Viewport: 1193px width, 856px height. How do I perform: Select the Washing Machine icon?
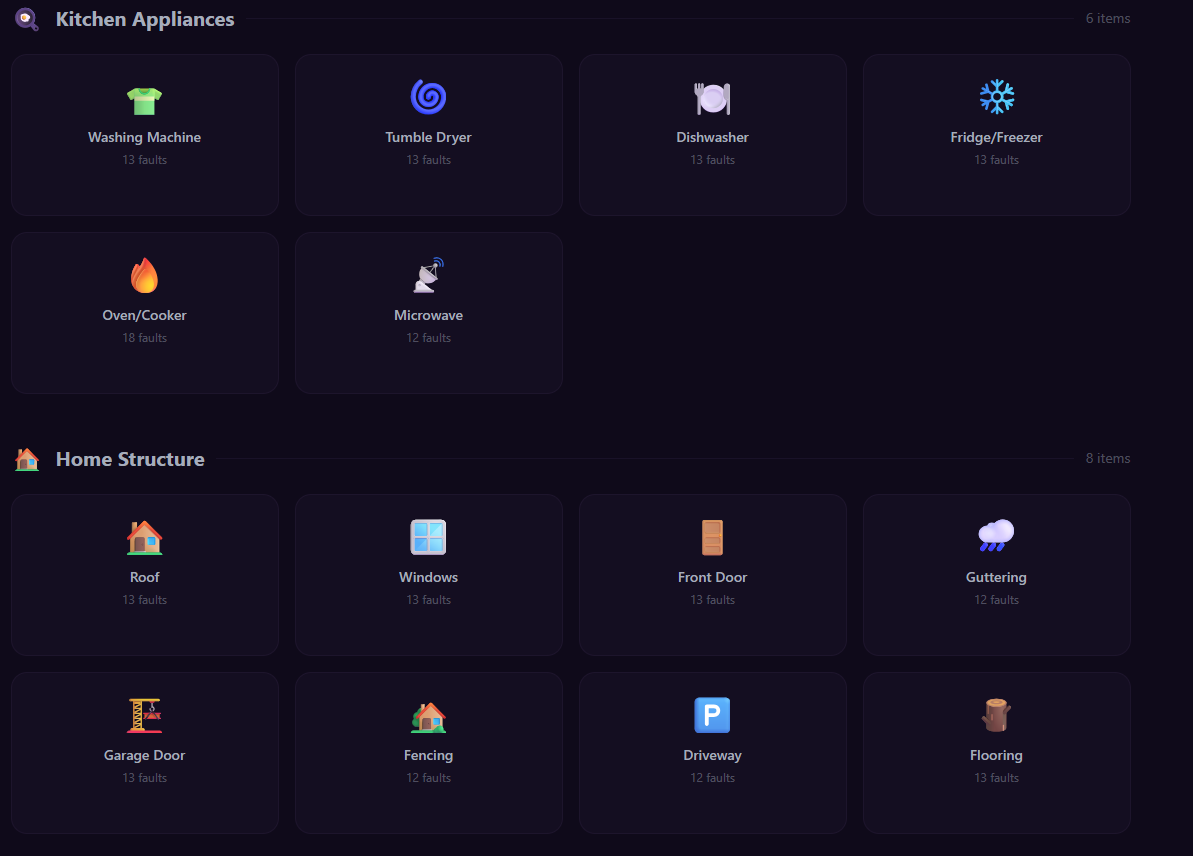click(x=144, y=97)
